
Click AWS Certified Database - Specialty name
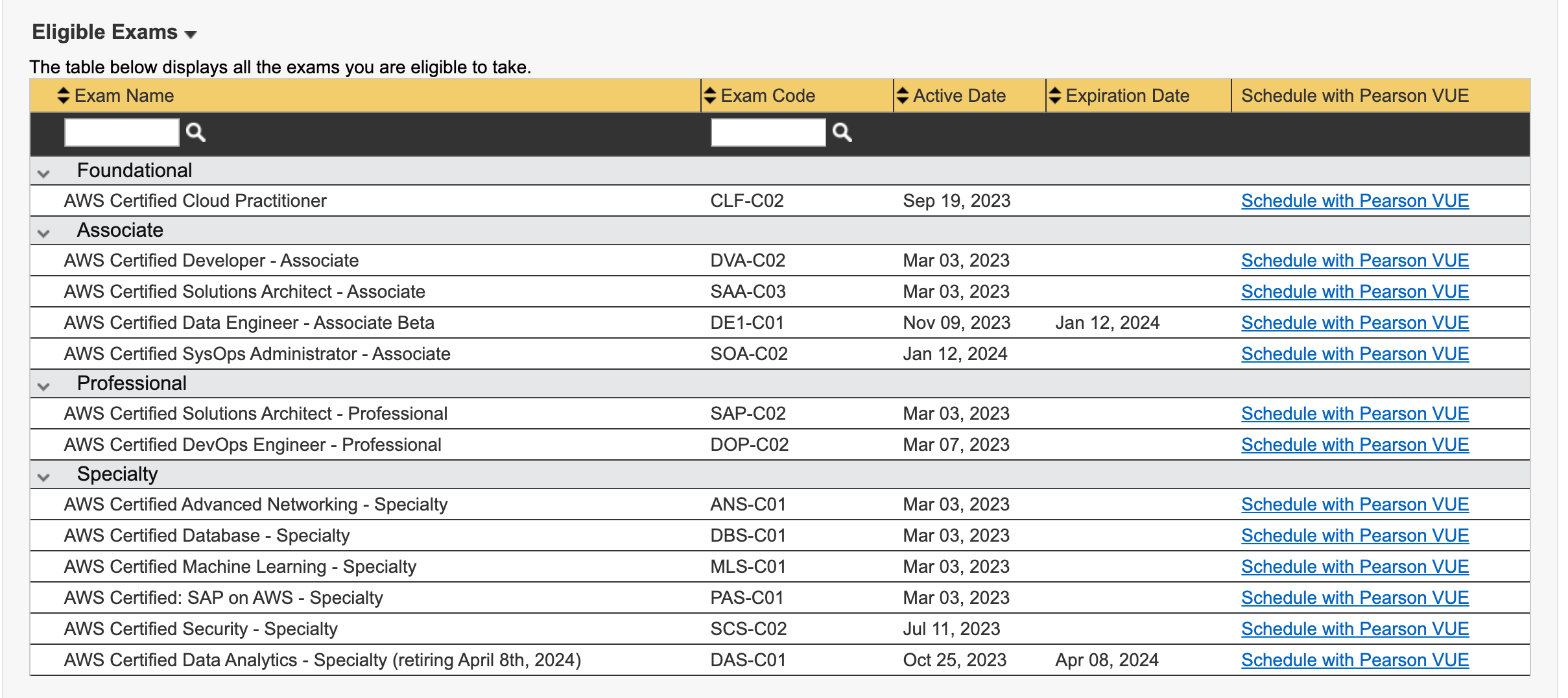pyautogui.click(x=206, y=536)
